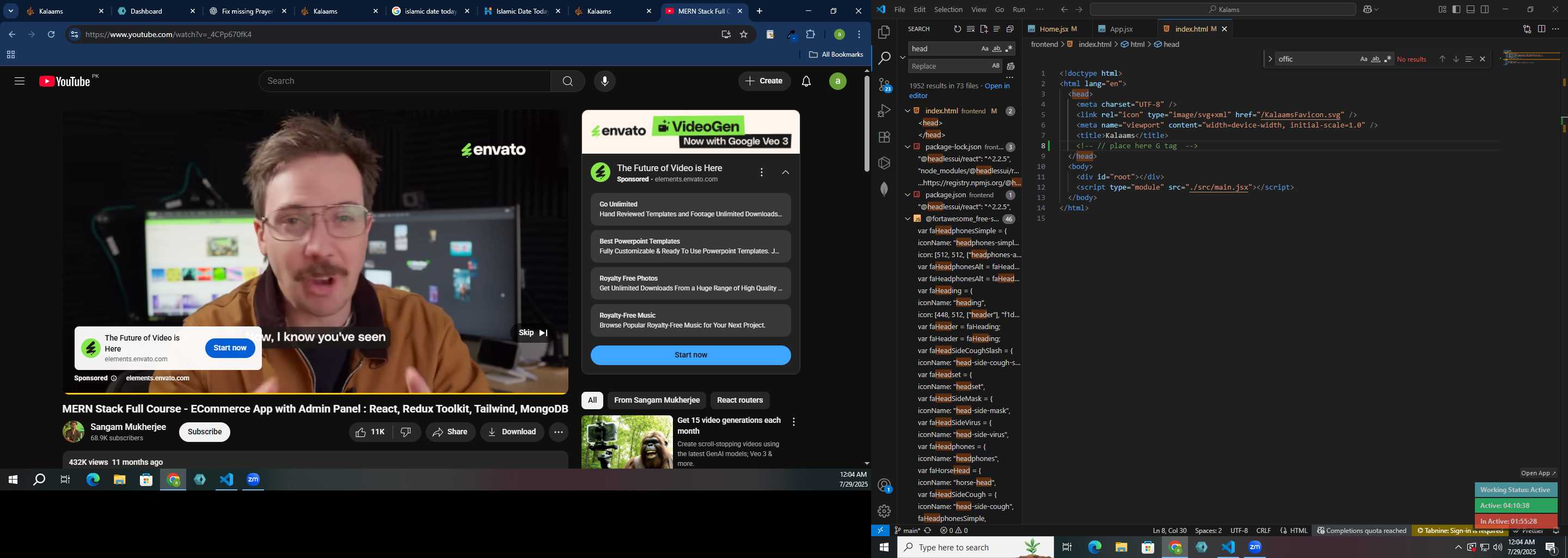Open VS Code Explorer view icon
The height and width of the screenshot is (558, 1568).
click(x=884, y=32)
